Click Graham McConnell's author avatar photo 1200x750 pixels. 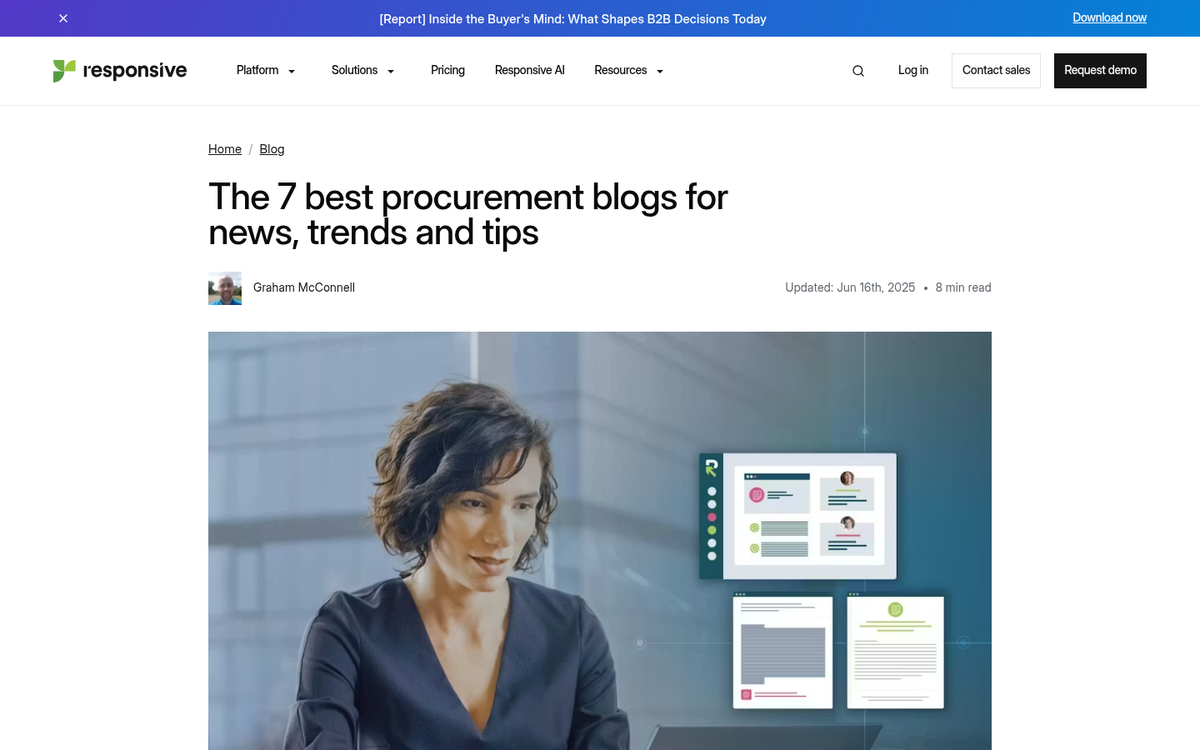pos(225,288)
